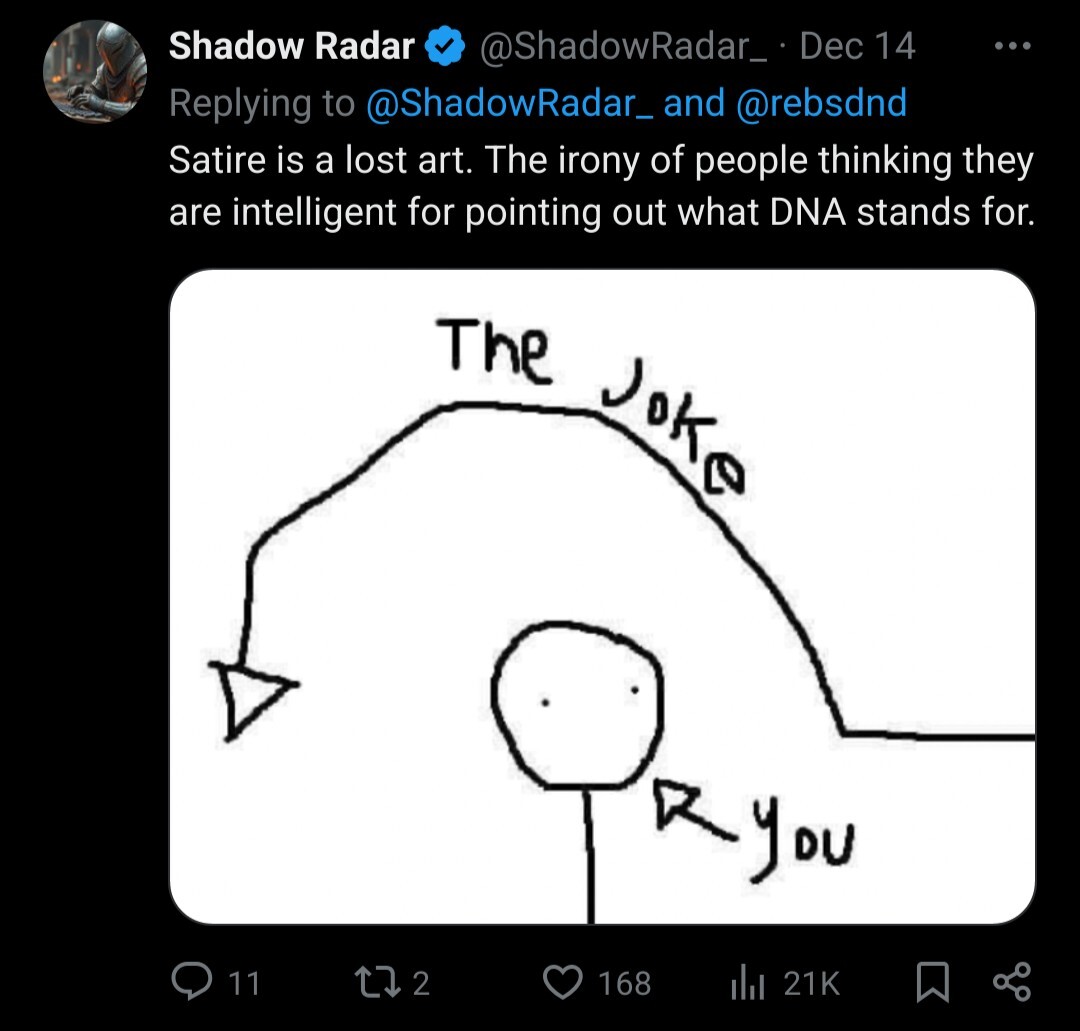Click the 21K views count

pyautogui.click(x=812, y=983)
